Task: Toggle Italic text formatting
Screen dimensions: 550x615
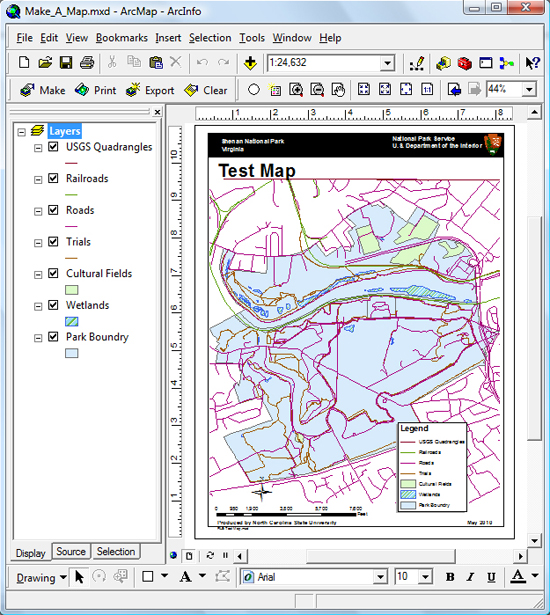Action: click(470, 577)
